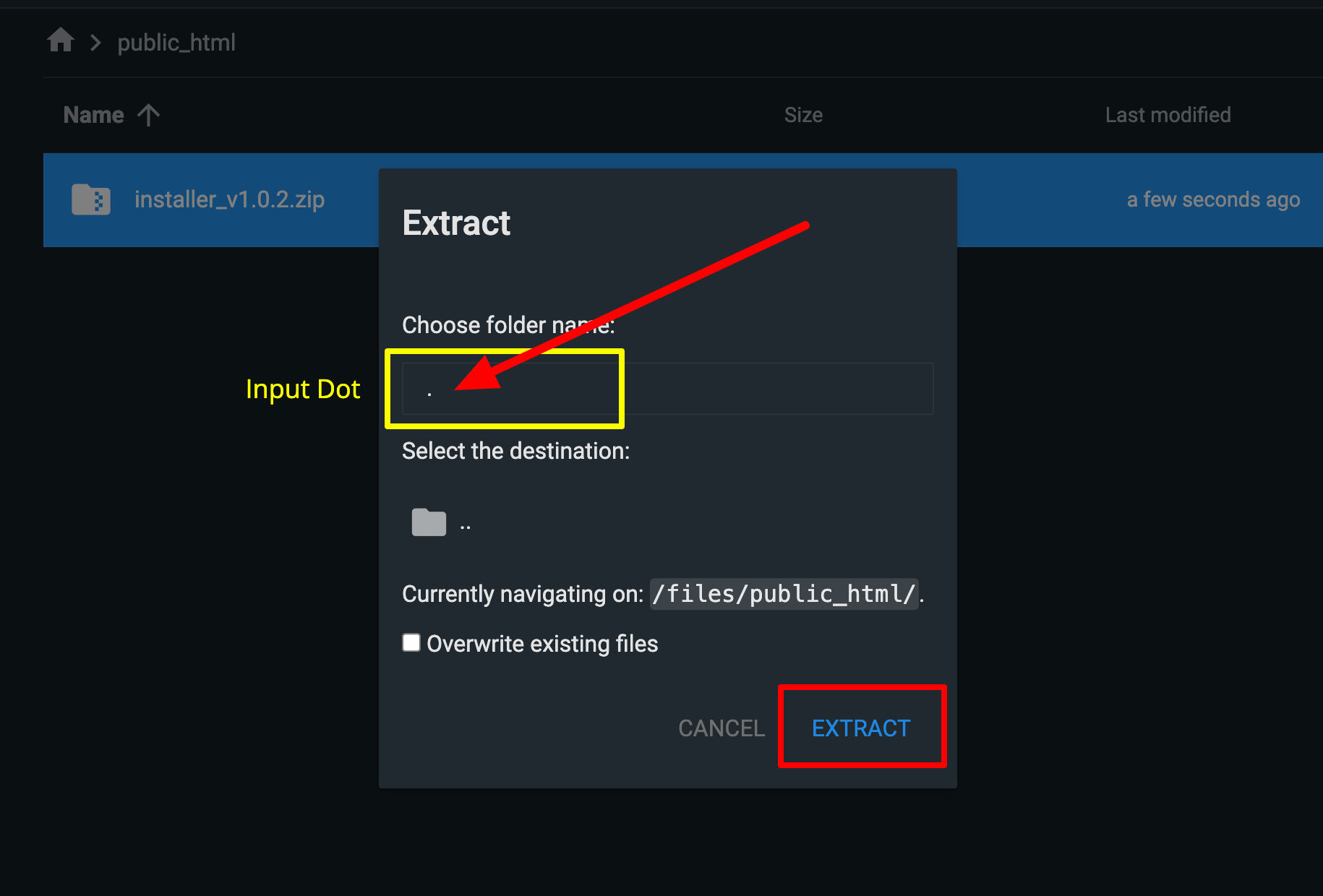This screenshot has height=896, width=1323.
Task: Go to the home directory icon
Action: coord(61,40)
